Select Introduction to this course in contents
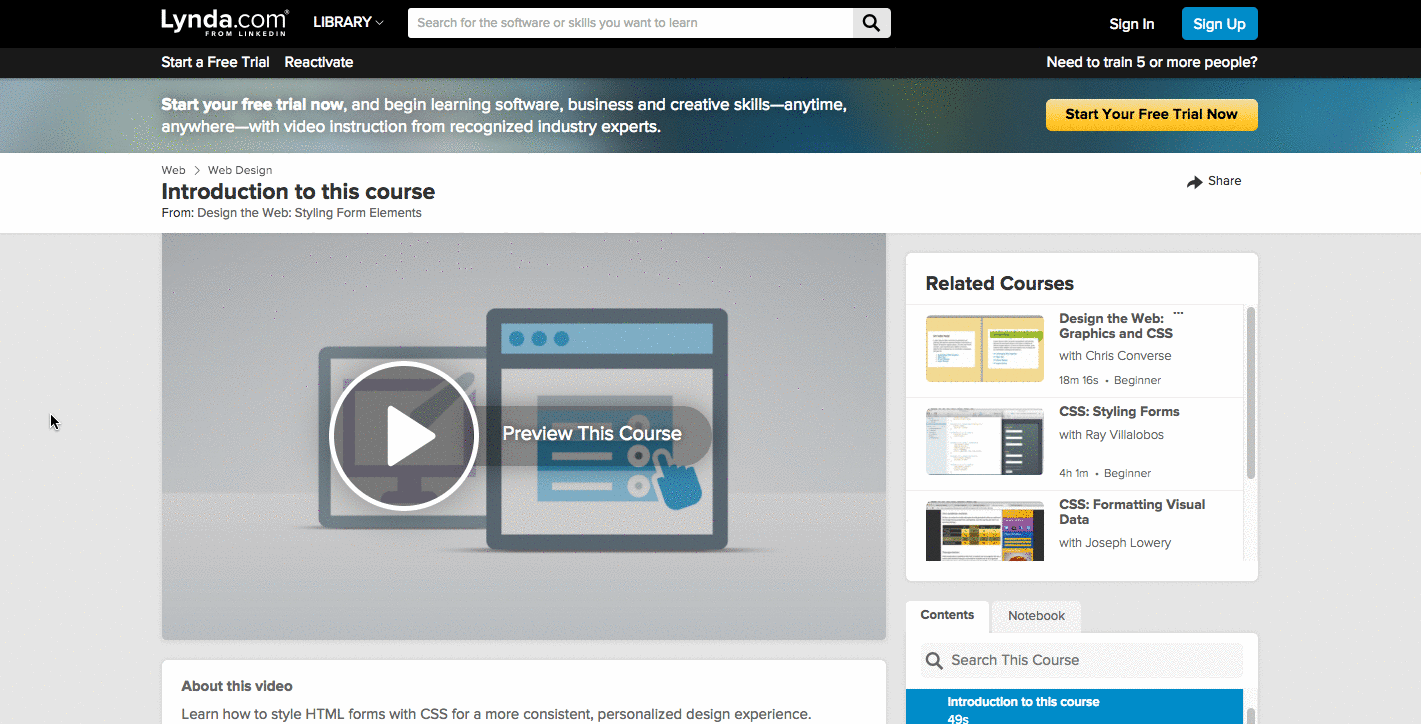 point(1023,702)
